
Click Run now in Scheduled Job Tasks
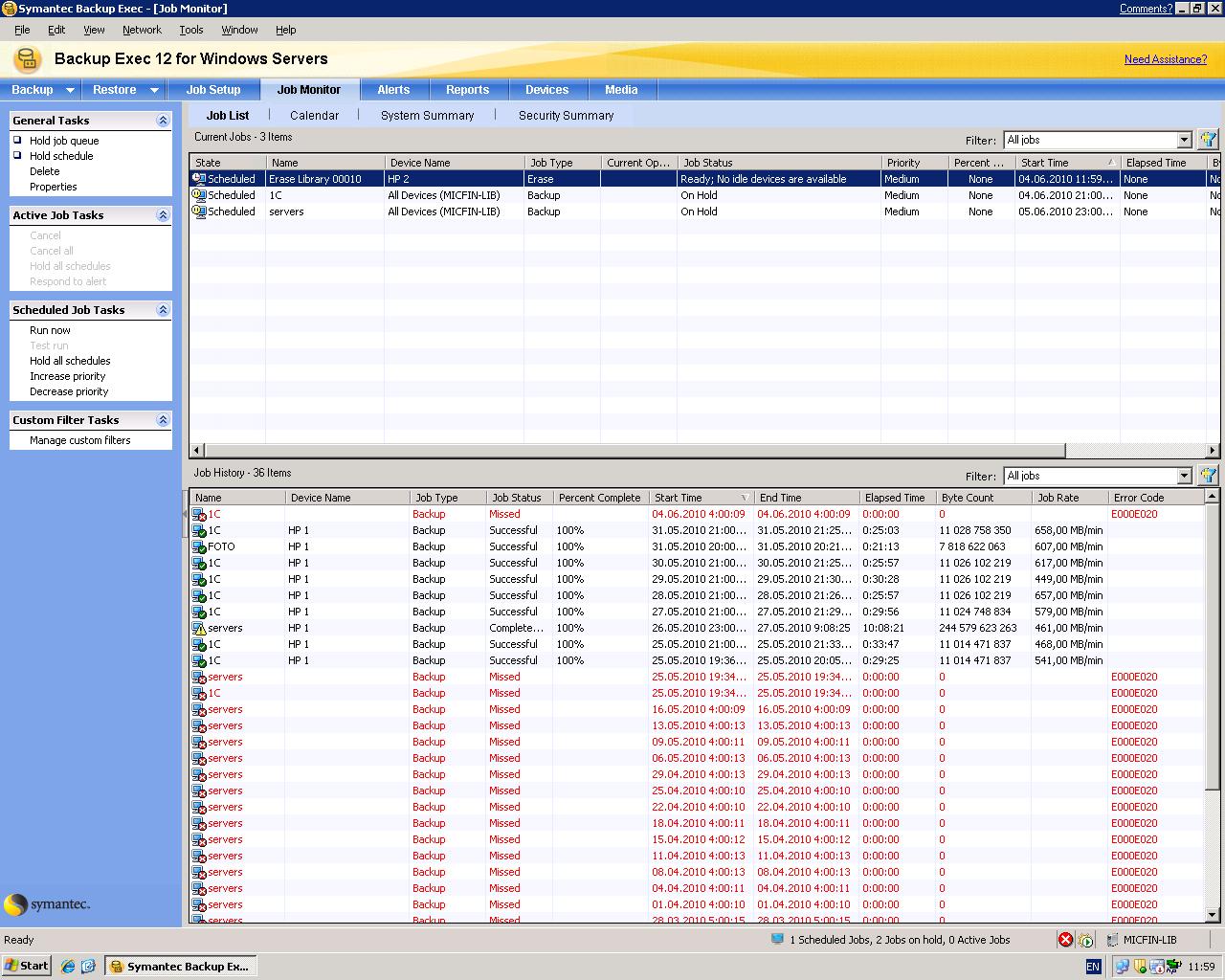(x=50, y=330)
